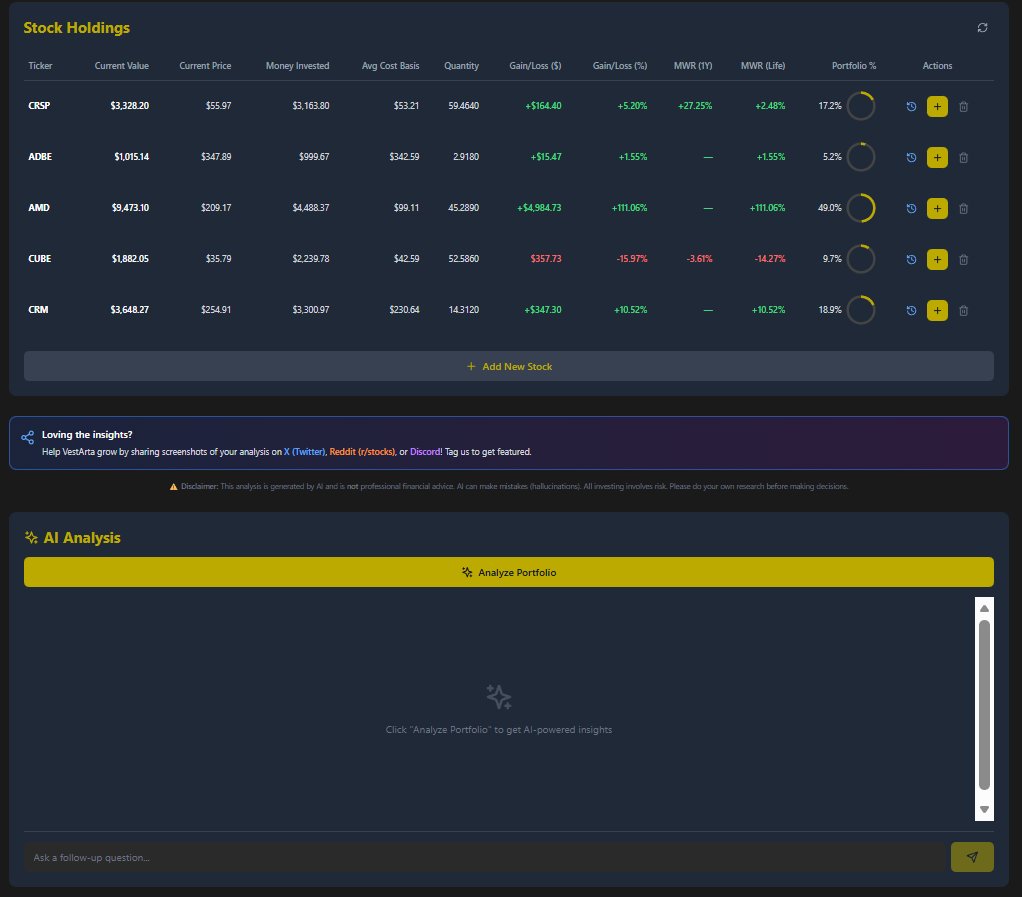Click AMD current value $9,473.10
Viewport: 1022px width, 897px height.
pos(130,207)
